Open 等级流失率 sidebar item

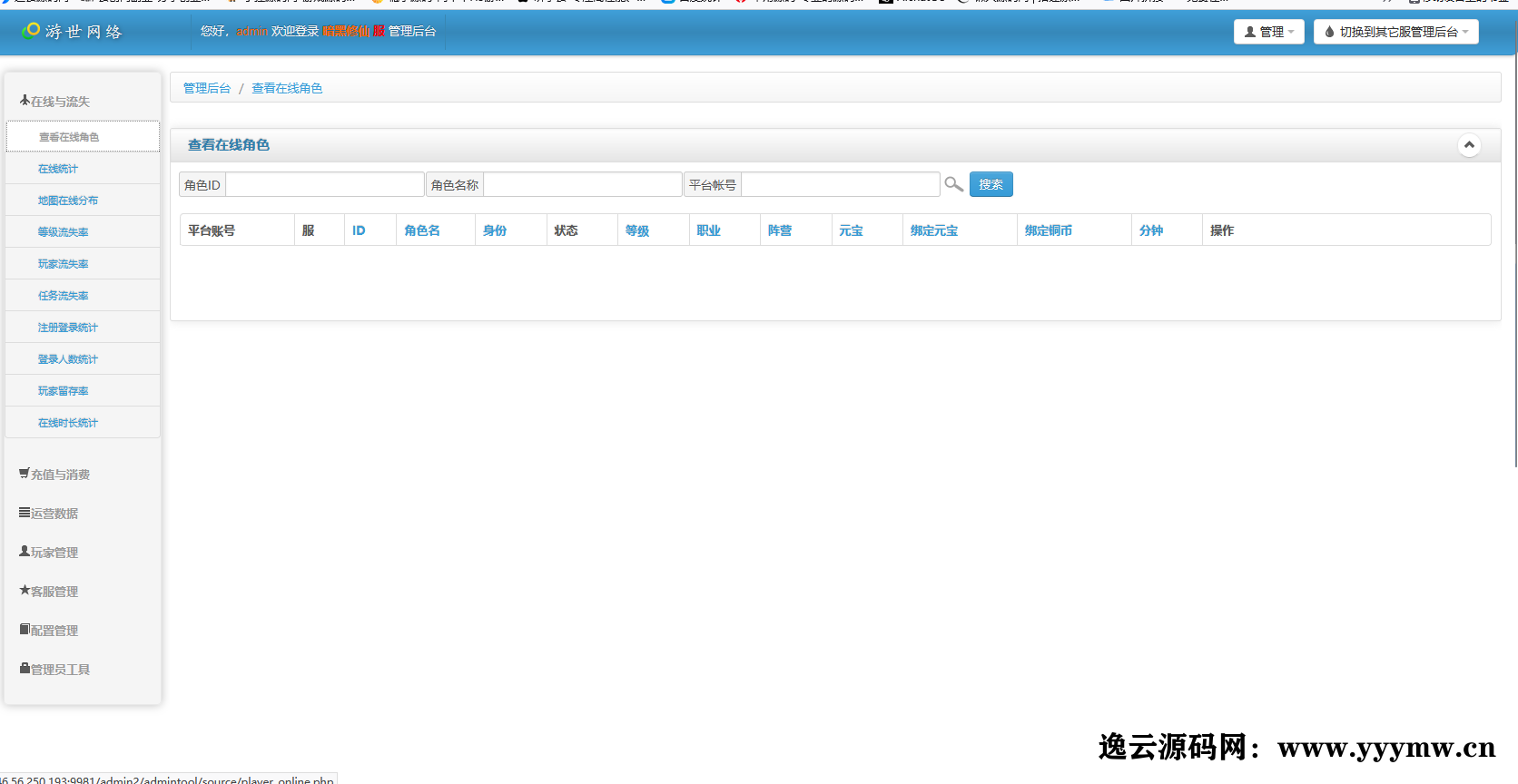83,232
